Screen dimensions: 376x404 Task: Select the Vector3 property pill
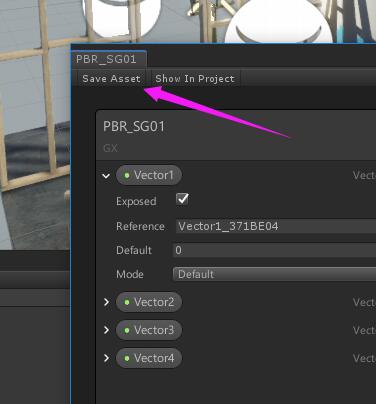(149, 330)
